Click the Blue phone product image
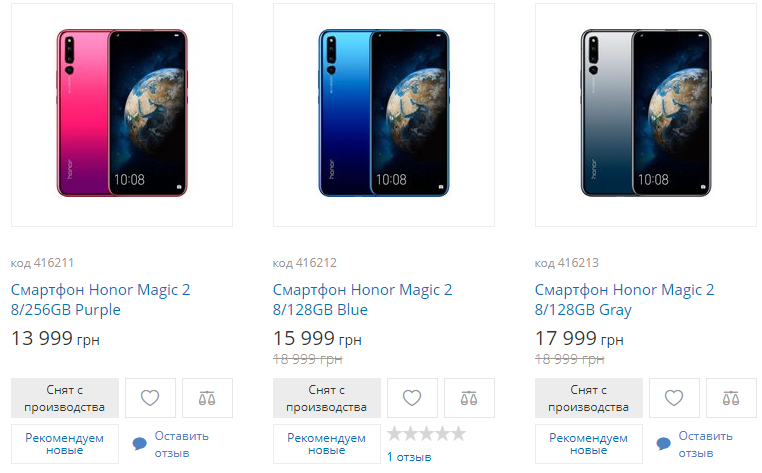The image size is (762, 473). coord(384,113)
